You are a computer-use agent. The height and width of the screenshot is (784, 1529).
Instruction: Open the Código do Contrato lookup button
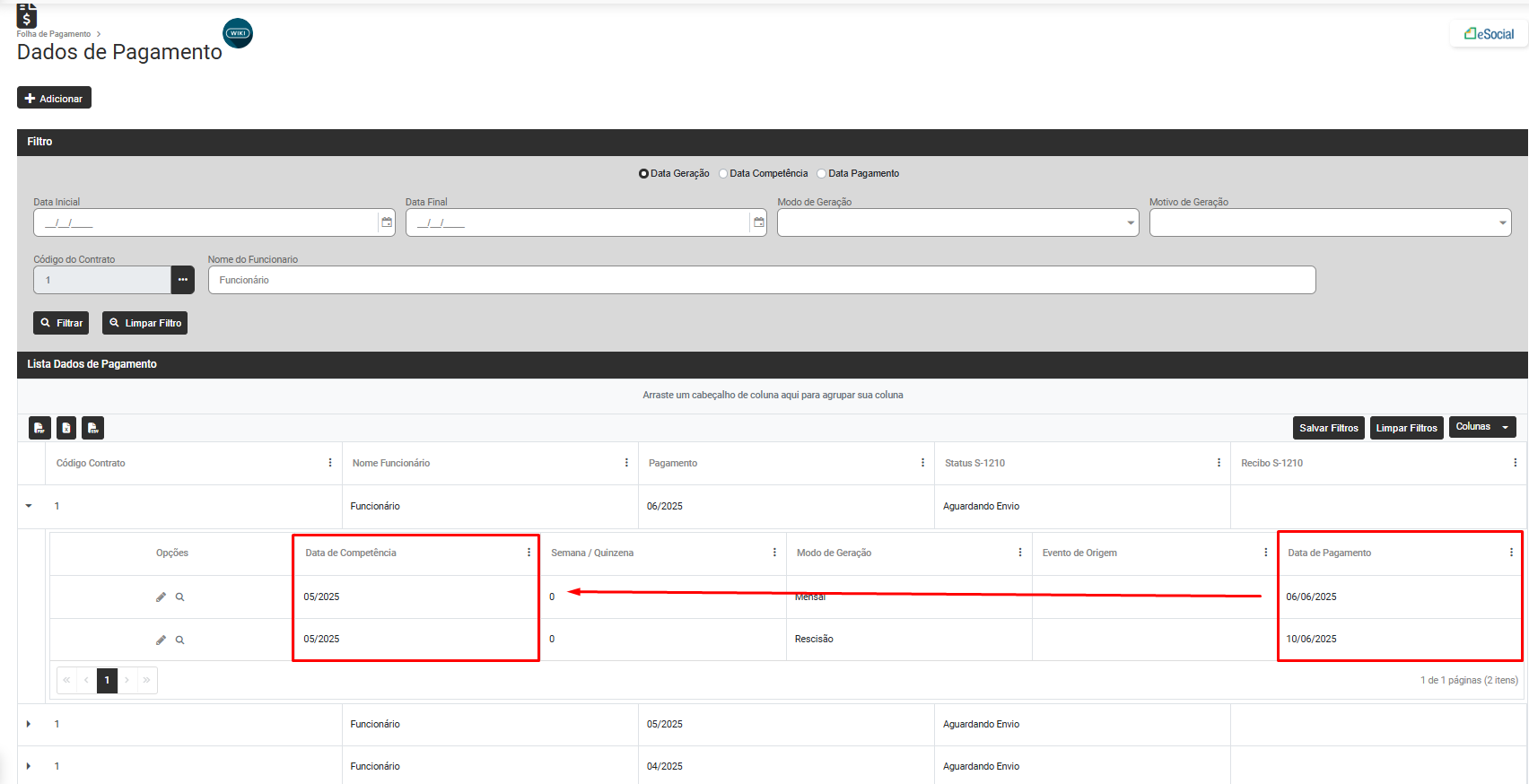(x=182, y=280)
